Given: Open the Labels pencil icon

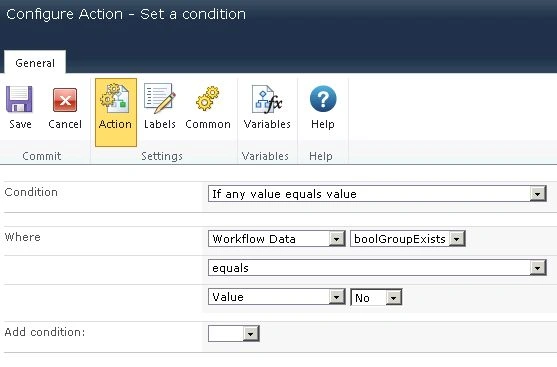Looking at the screenshot, I should (x=159, y=99).
